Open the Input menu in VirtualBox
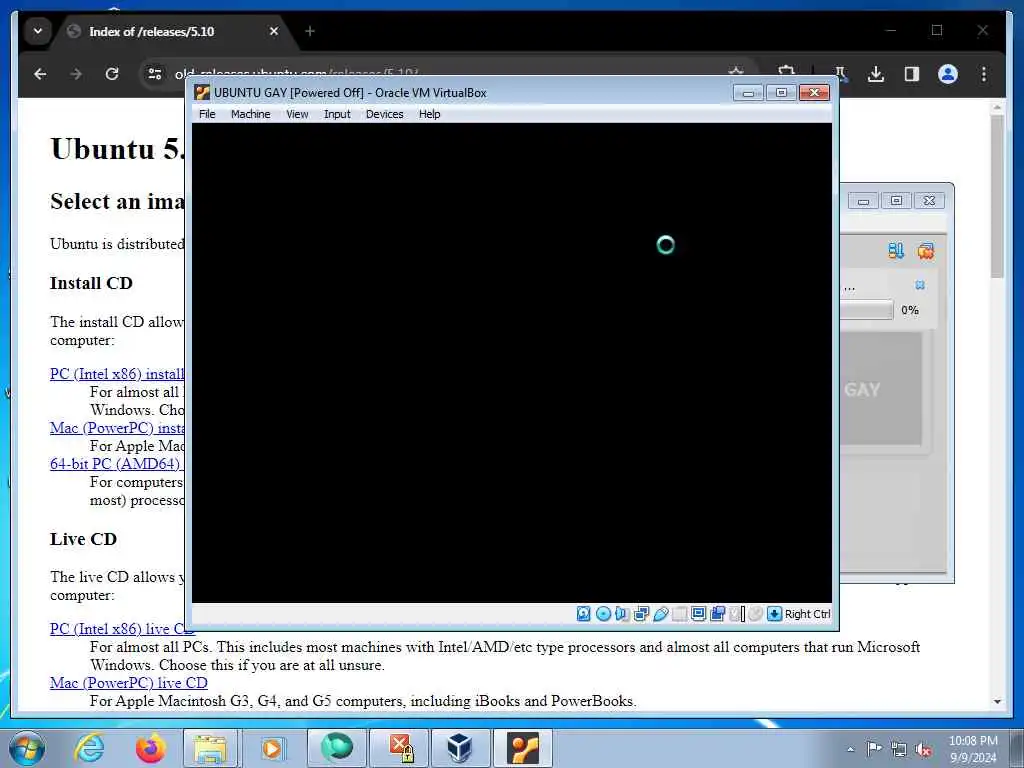This screenshot has height=768, width=1024. 337,114
